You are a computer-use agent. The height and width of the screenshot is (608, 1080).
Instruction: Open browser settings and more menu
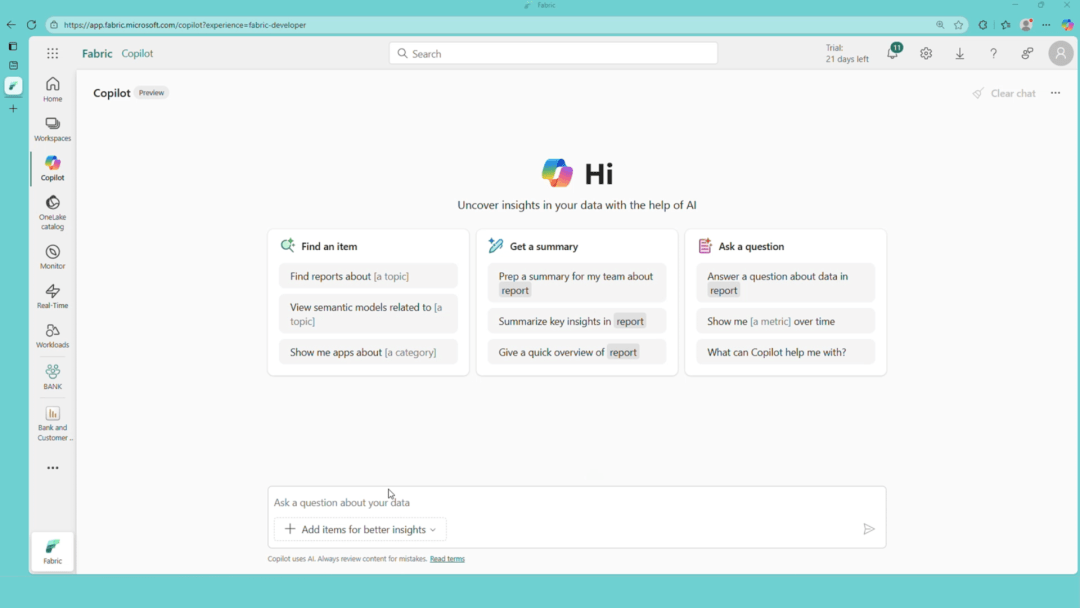click(1046, 25)
